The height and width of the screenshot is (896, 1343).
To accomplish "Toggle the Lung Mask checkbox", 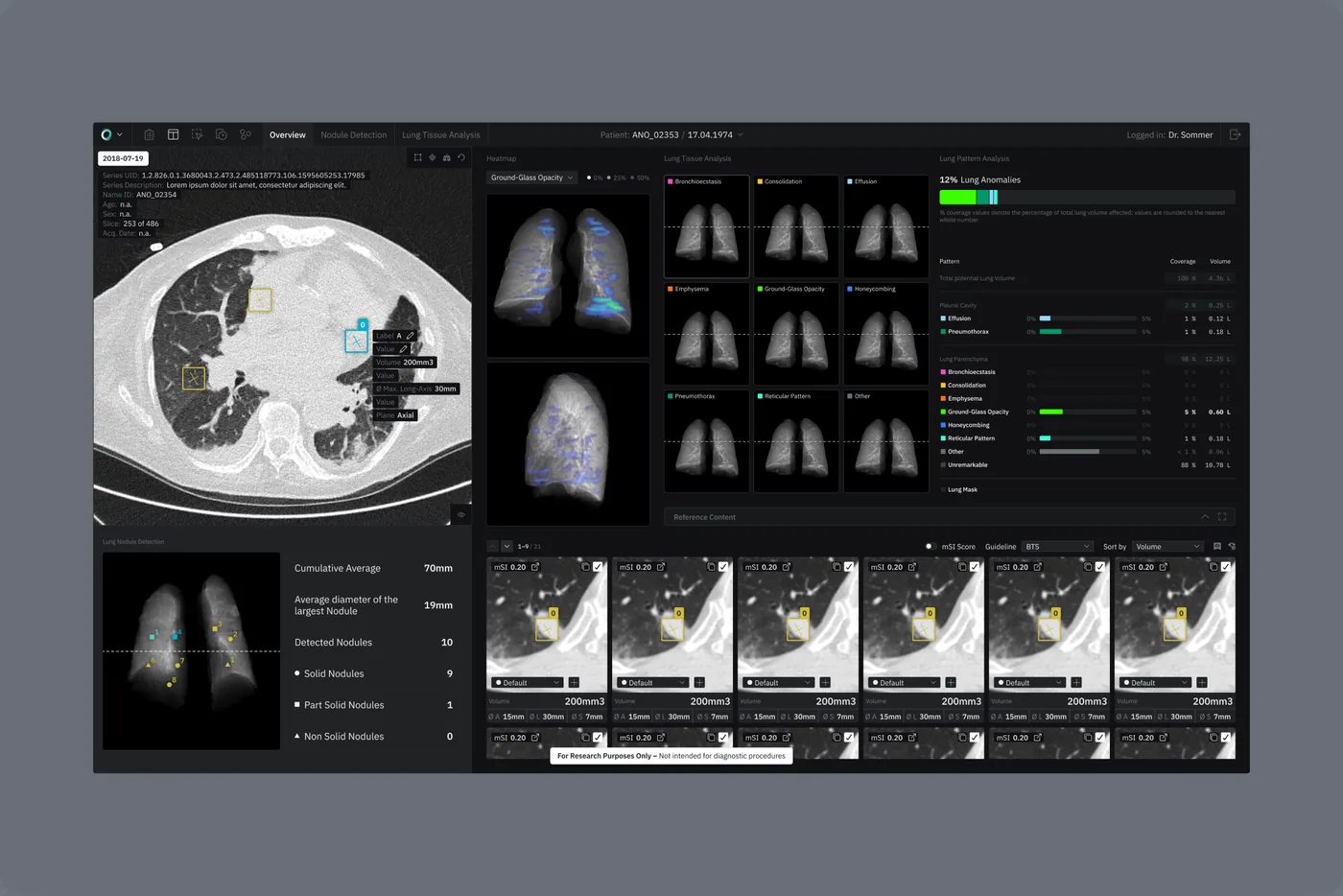I will pos(943,489).
